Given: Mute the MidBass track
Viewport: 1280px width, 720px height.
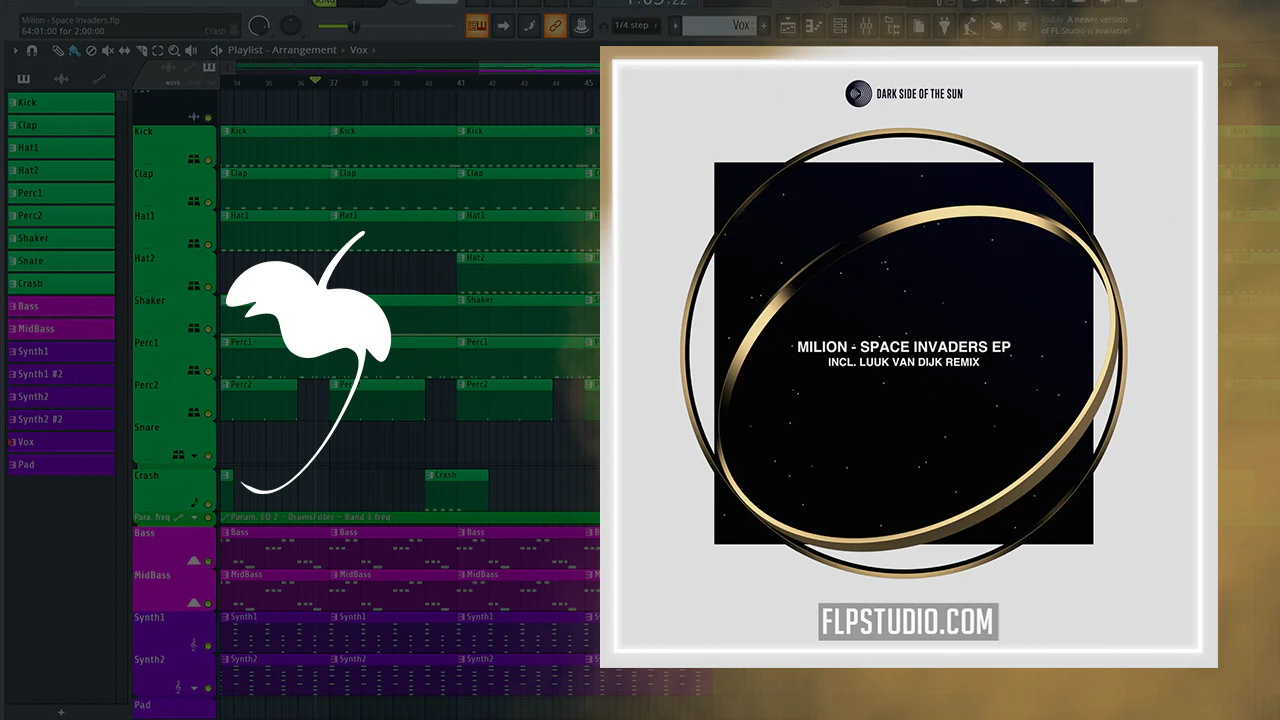Looking at the screenshot, I should (208, 603).
